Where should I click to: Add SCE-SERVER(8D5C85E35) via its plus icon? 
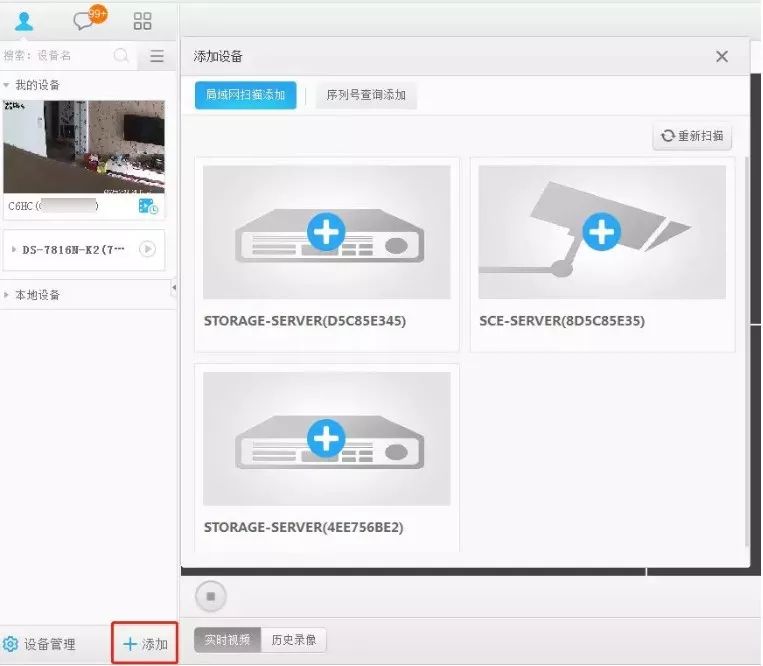[x=601, y=232]
